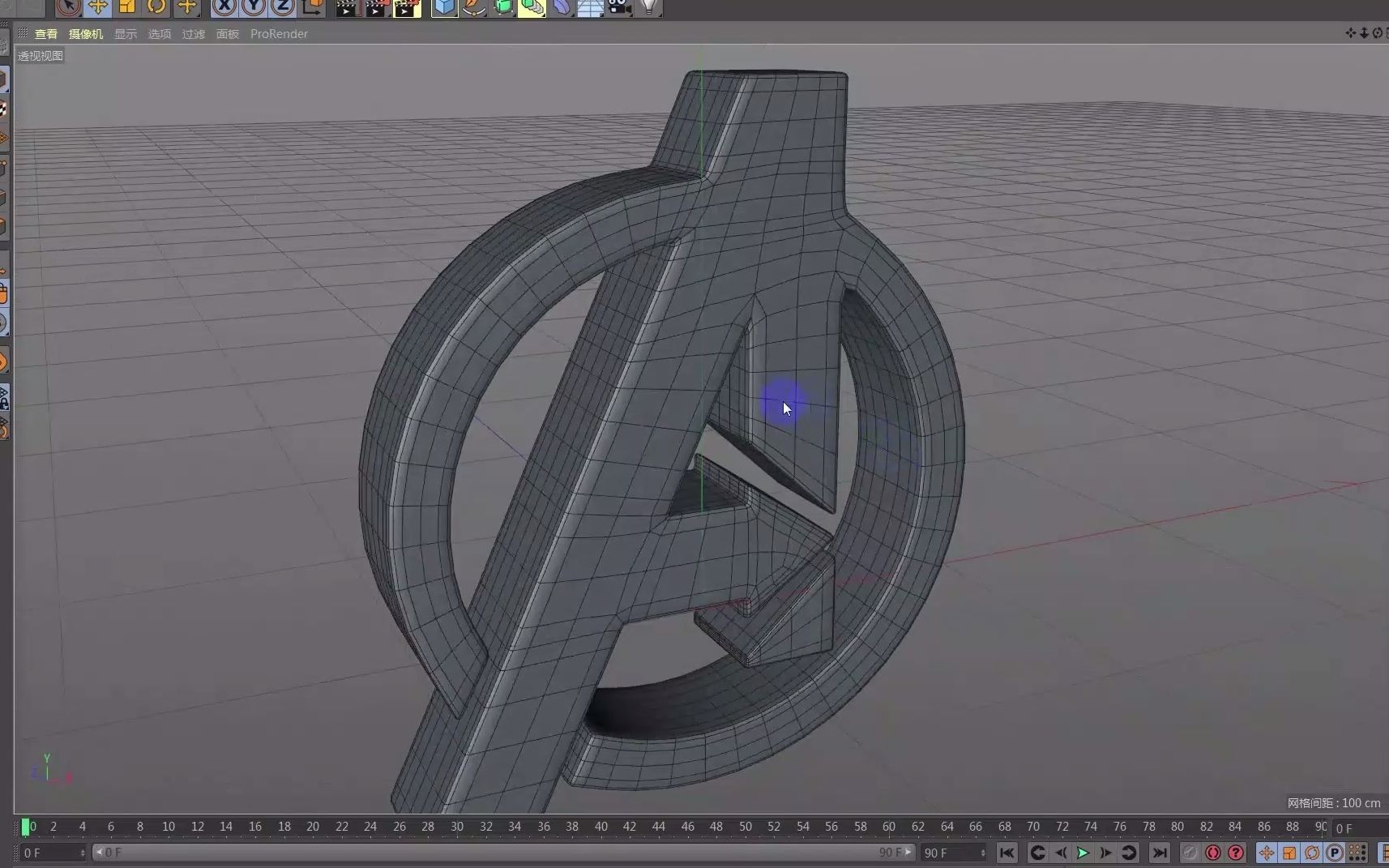Viewport: 1389px width, 868px height.
Task: Click frame 30 on the timeline ruler
Action: point(457,827)
